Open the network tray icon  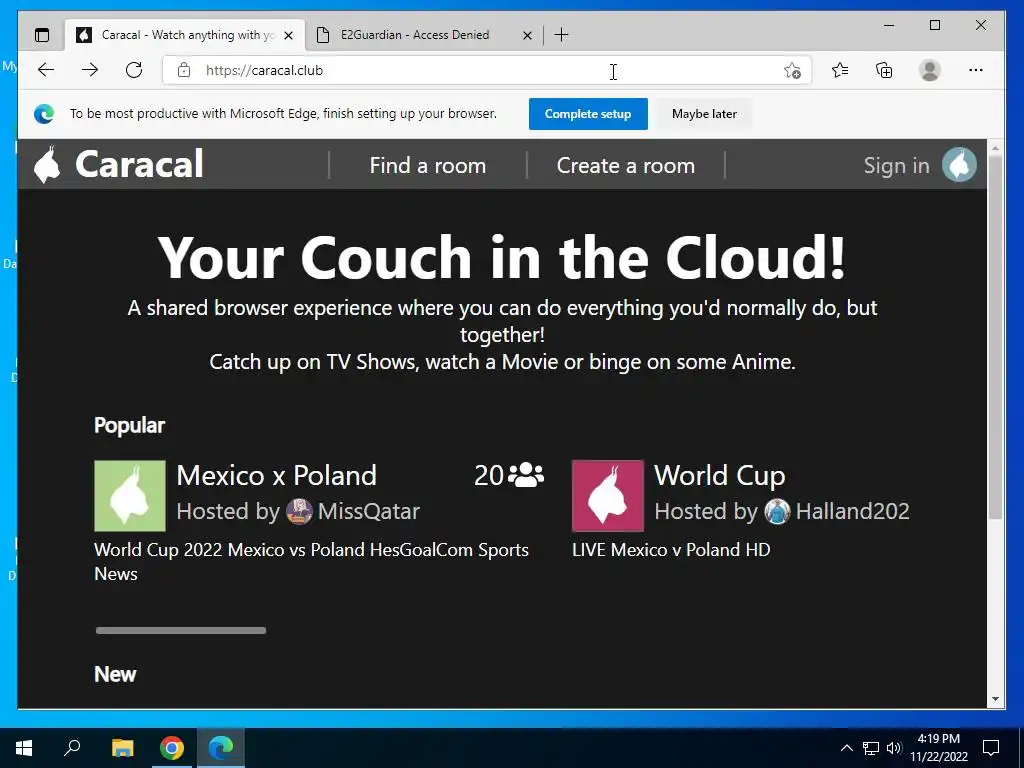(x=871, y=748)
